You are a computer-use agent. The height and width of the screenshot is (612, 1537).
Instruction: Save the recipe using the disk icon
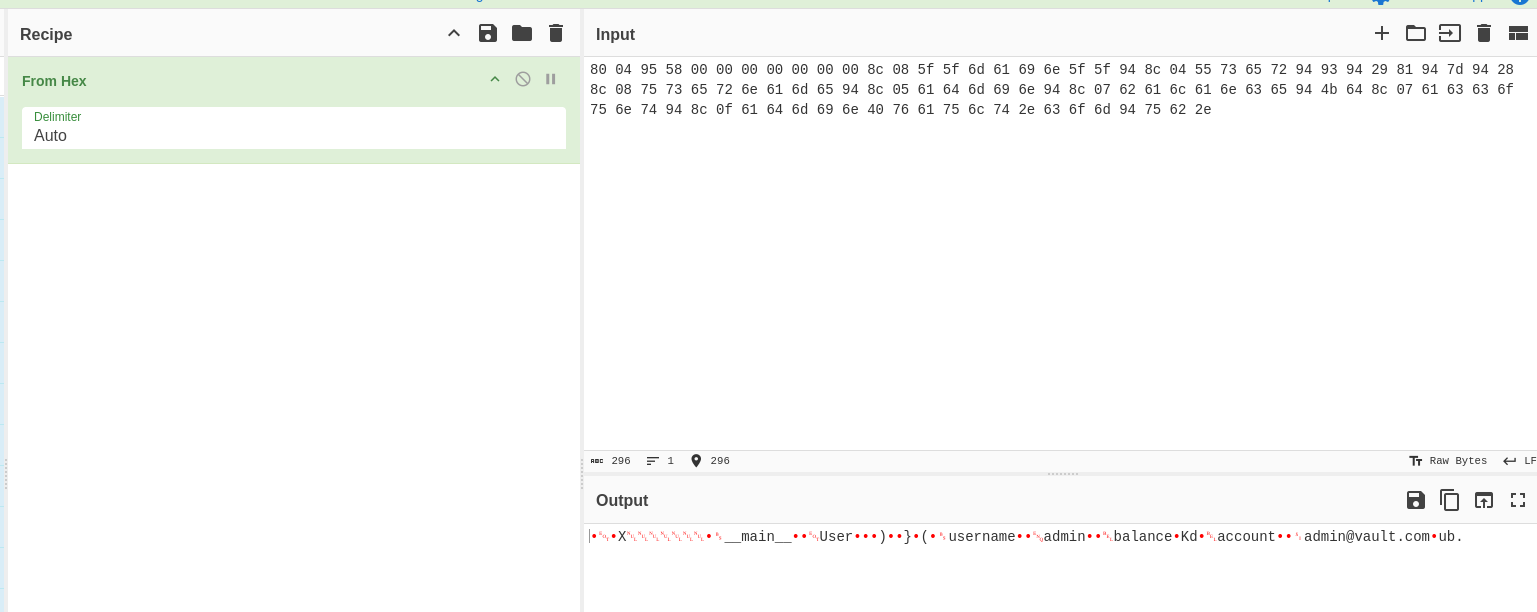pos(488,33)
